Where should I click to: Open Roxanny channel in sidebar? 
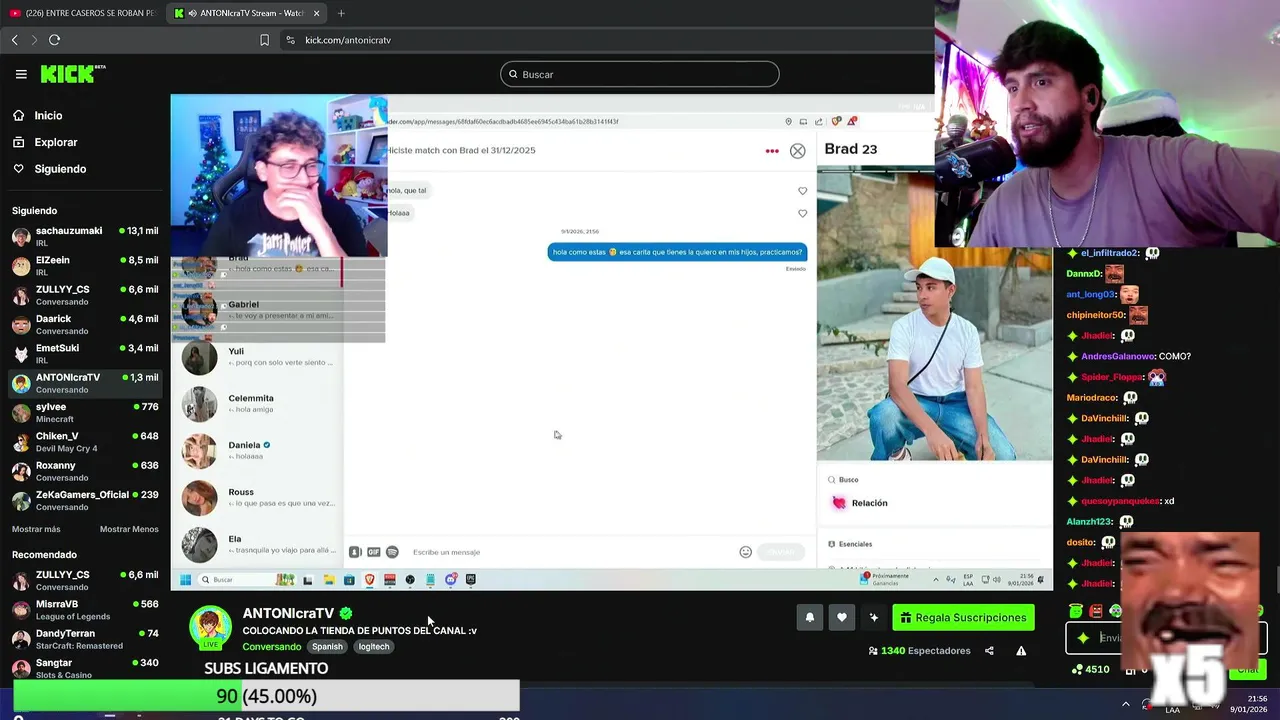pos(85,471)
